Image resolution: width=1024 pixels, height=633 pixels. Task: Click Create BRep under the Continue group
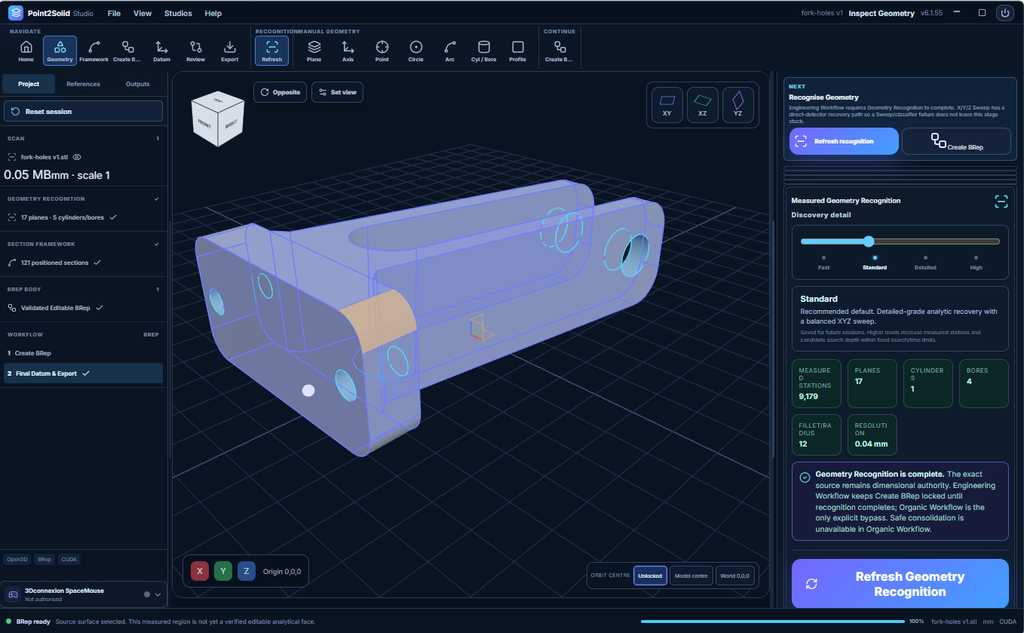click(559, 51)
